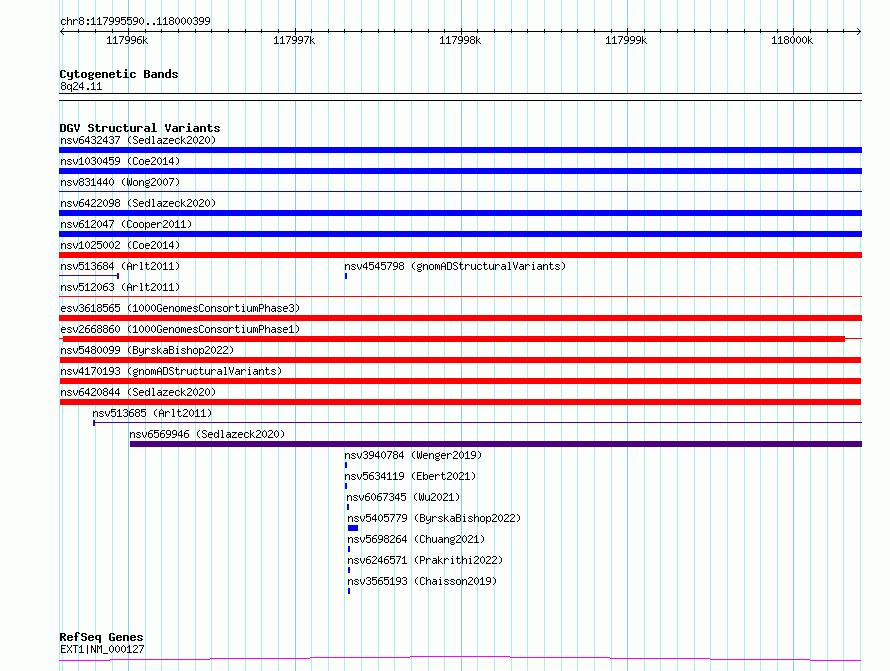Click the thin purple line of nsv513685
Image resolution: width=890 pixels, height=671 pixels.
477,423
